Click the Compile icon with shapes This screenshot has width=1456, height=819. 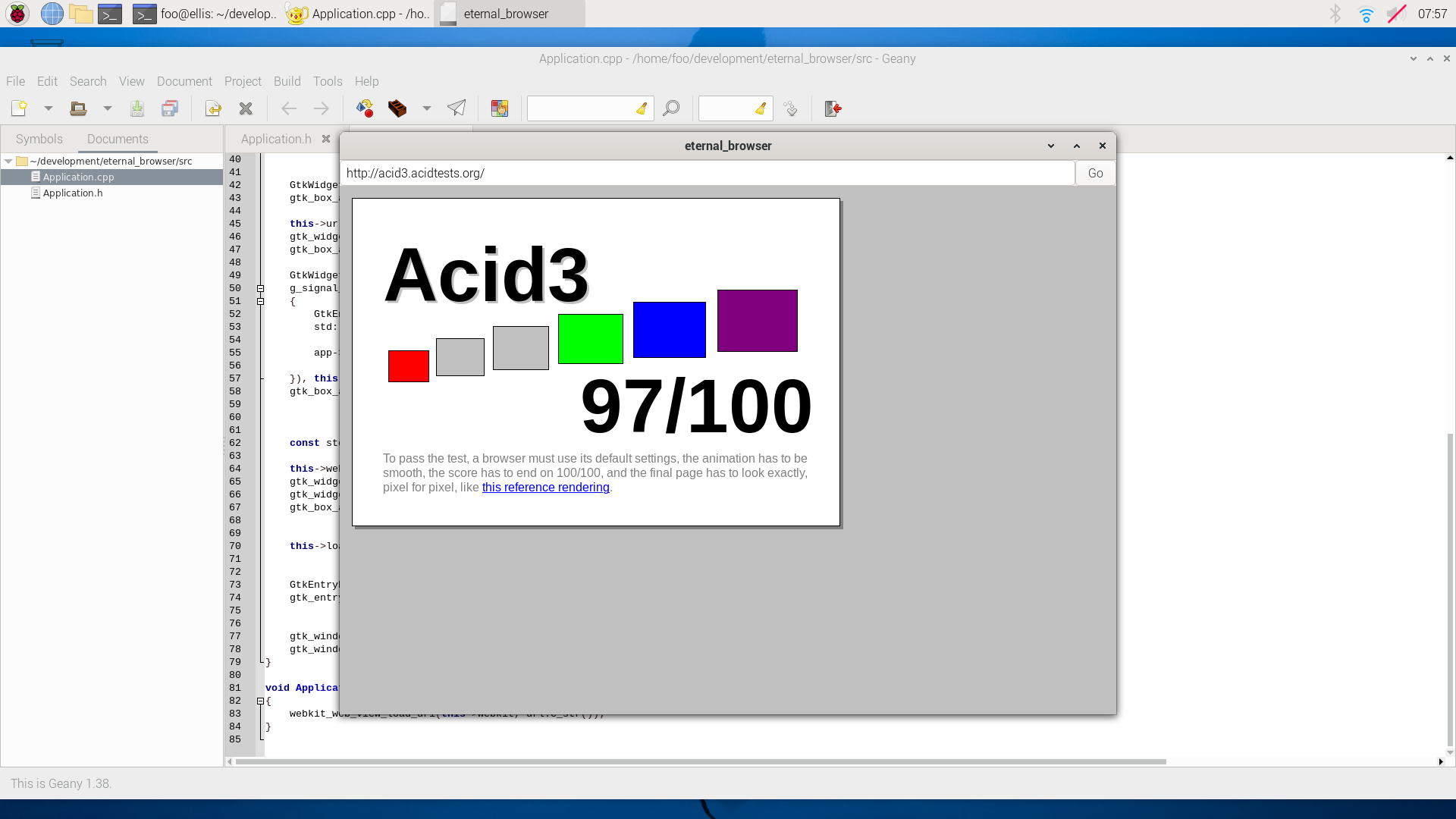[365, 108]
